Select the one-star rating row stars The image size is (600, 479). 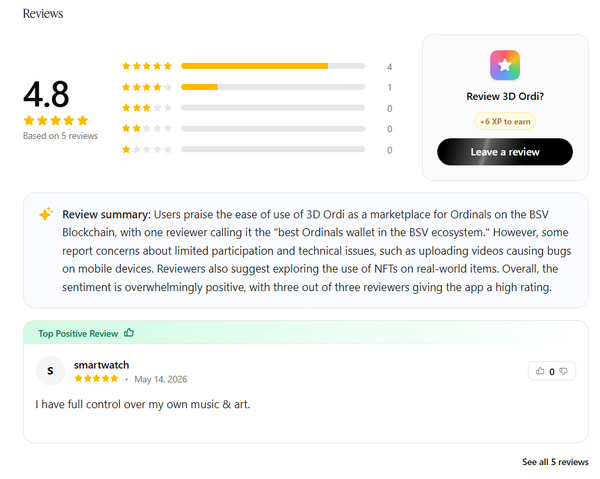[x=147, y=149]
